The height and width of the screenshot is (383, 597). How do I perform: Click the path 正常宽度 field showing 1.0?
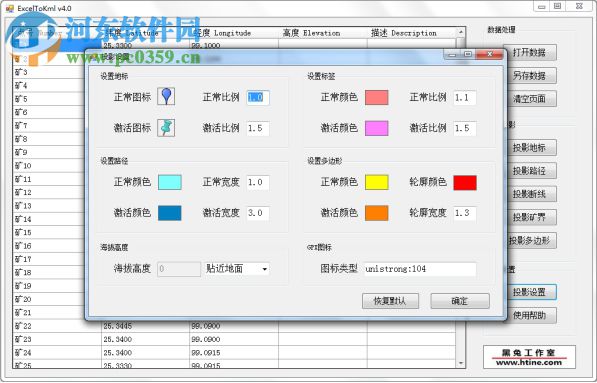(x=258, y=182)
